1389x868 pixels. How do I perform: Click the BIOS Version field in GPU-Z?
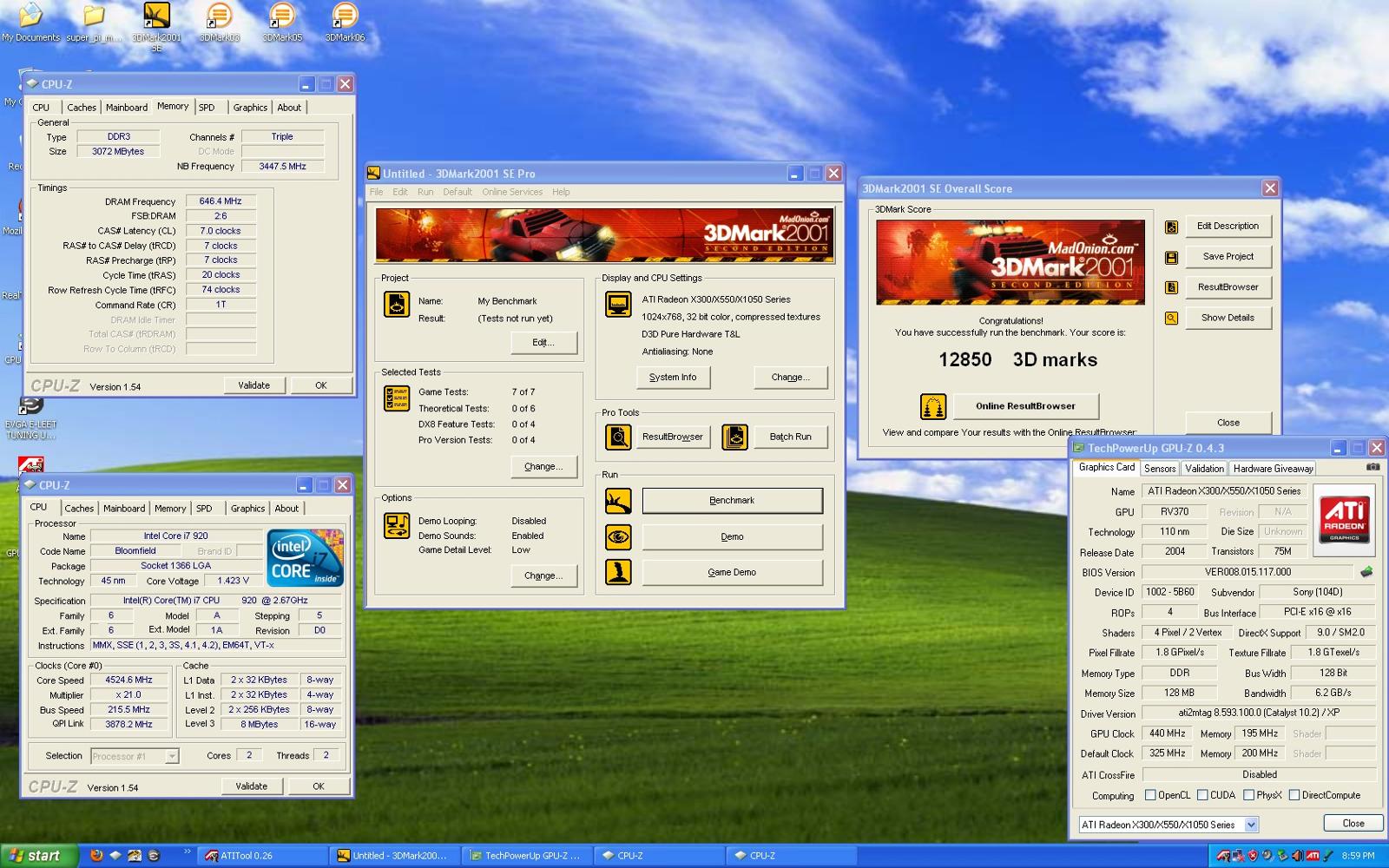point(1247,572)
